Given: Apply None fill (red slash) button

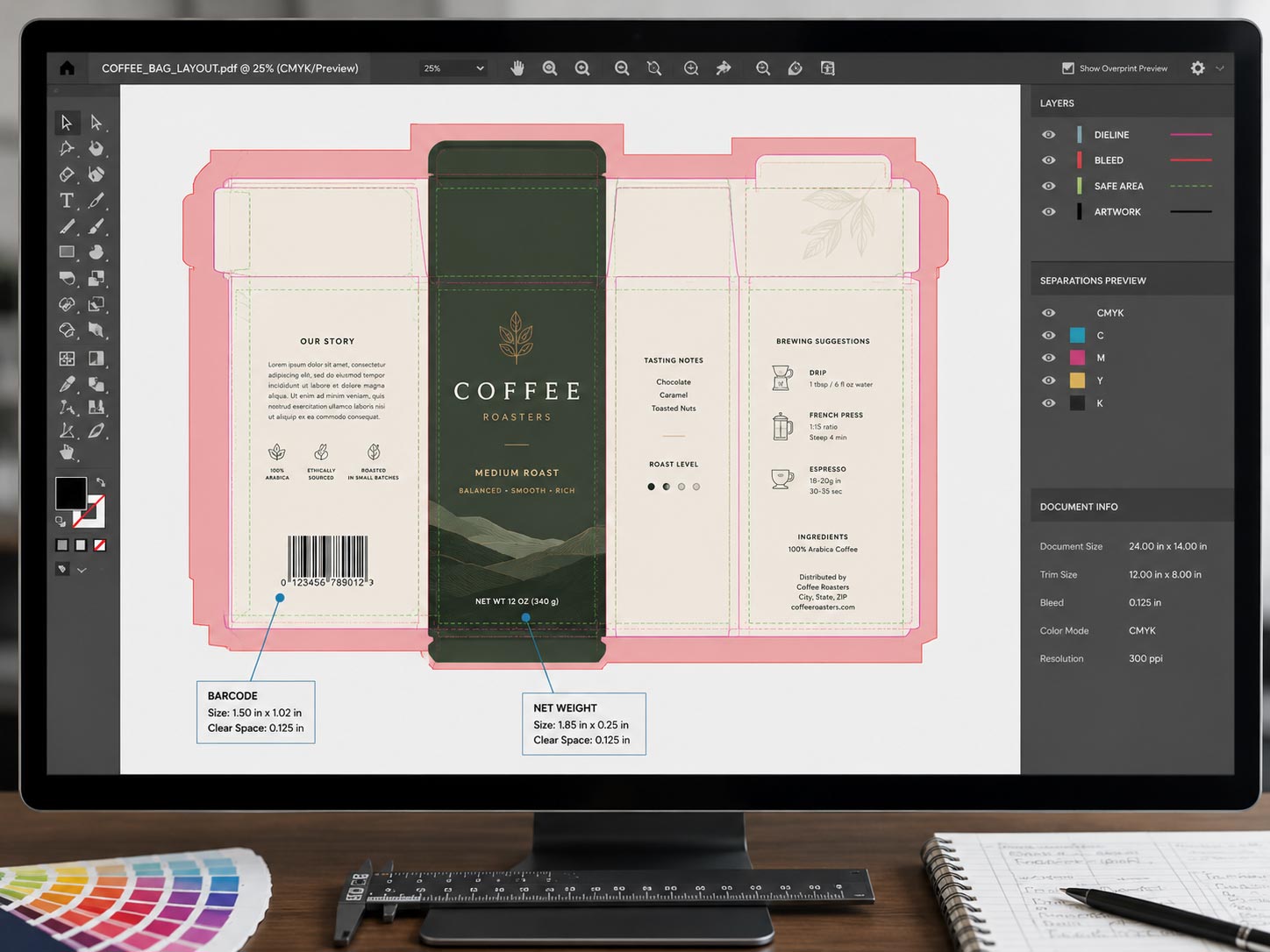Looking at the screenshot, I should pyautogui.click(x=100, y=545).
